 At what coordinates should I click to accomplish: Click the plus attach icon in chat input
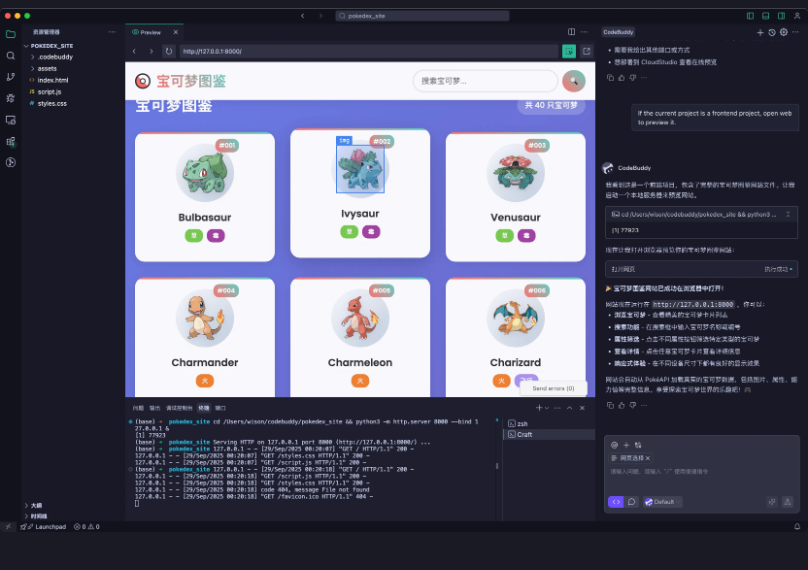pyautogui.click(x=626, y=445)
